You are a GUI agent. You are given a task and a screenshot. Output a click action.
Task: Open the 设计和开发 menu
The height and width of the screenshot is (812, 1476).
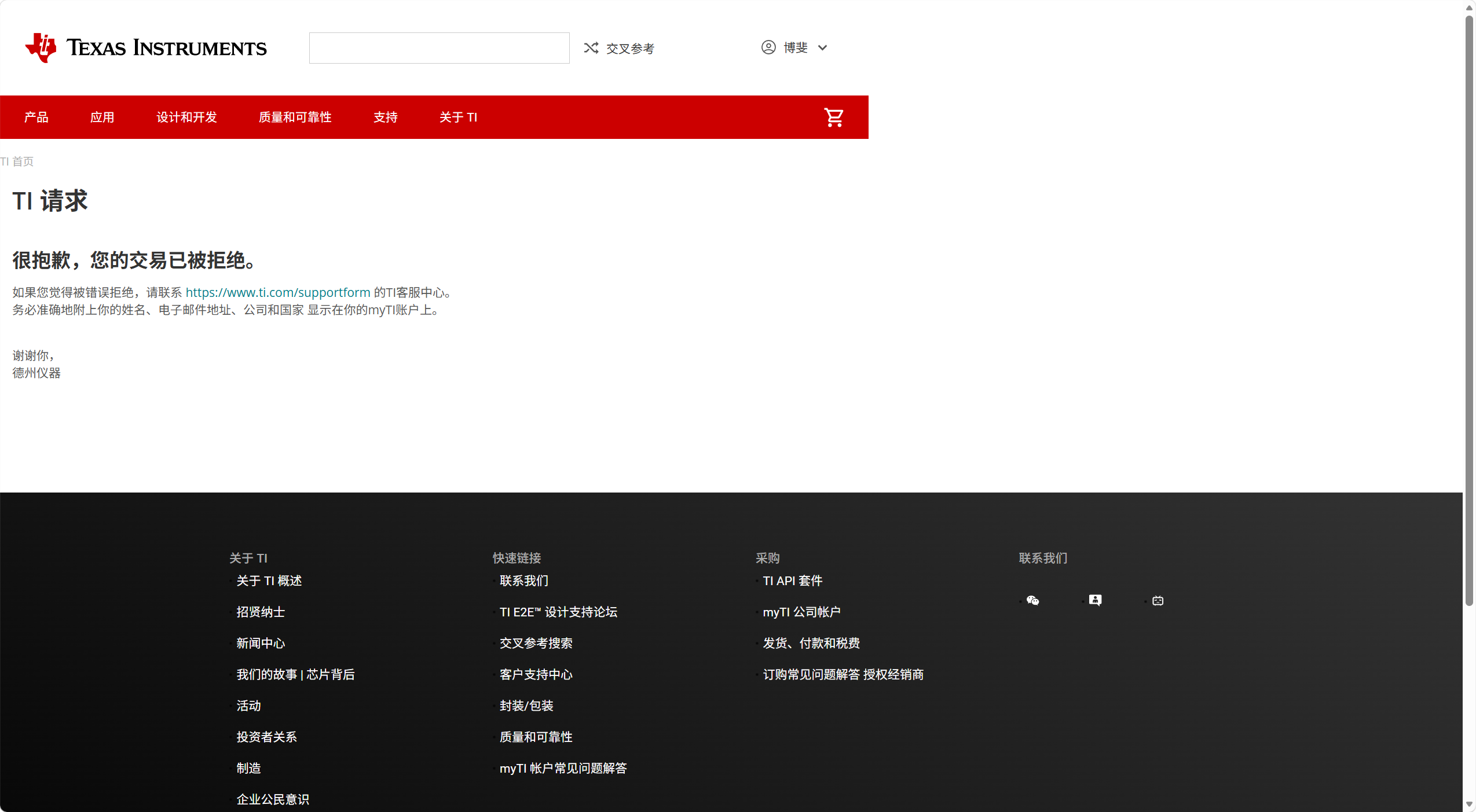(x=186, y=117)
